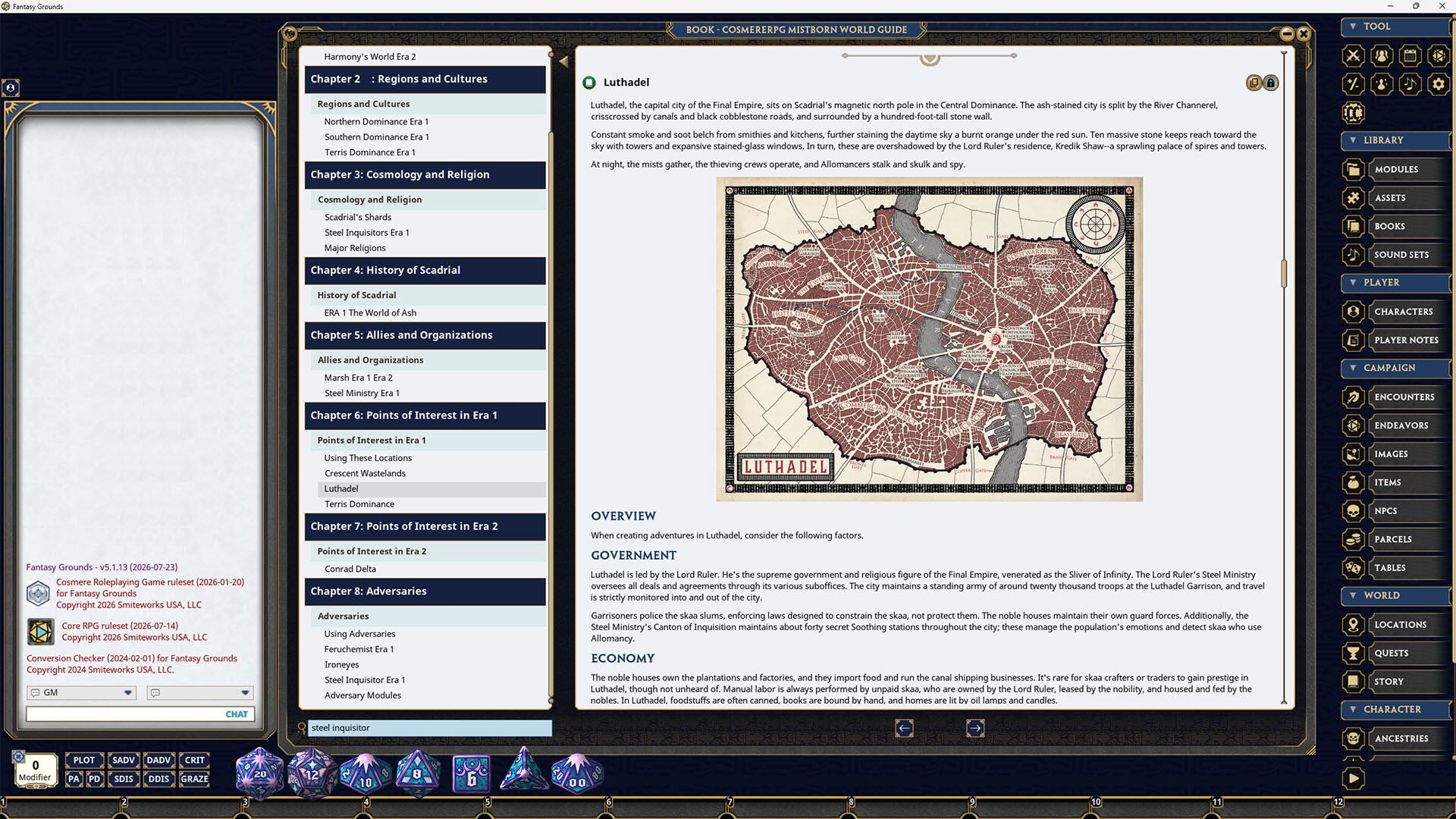Viewport: 1456px width, 819px height.
Task: Open the CC conversion checker tool icon
Action: [1353, 113]
